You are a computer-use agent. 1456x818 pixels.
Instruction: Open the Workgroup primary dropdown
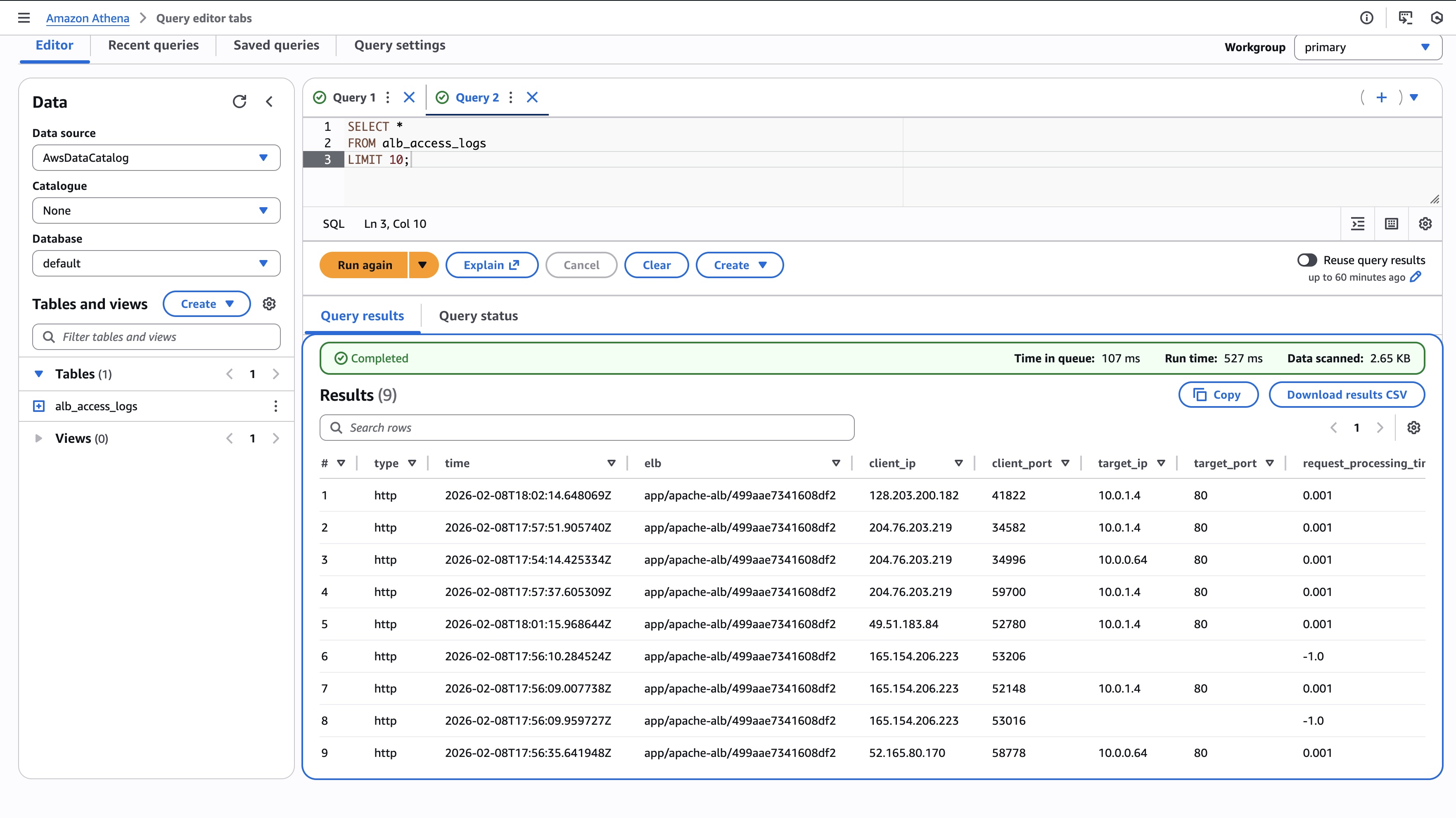coord(1367,47)
